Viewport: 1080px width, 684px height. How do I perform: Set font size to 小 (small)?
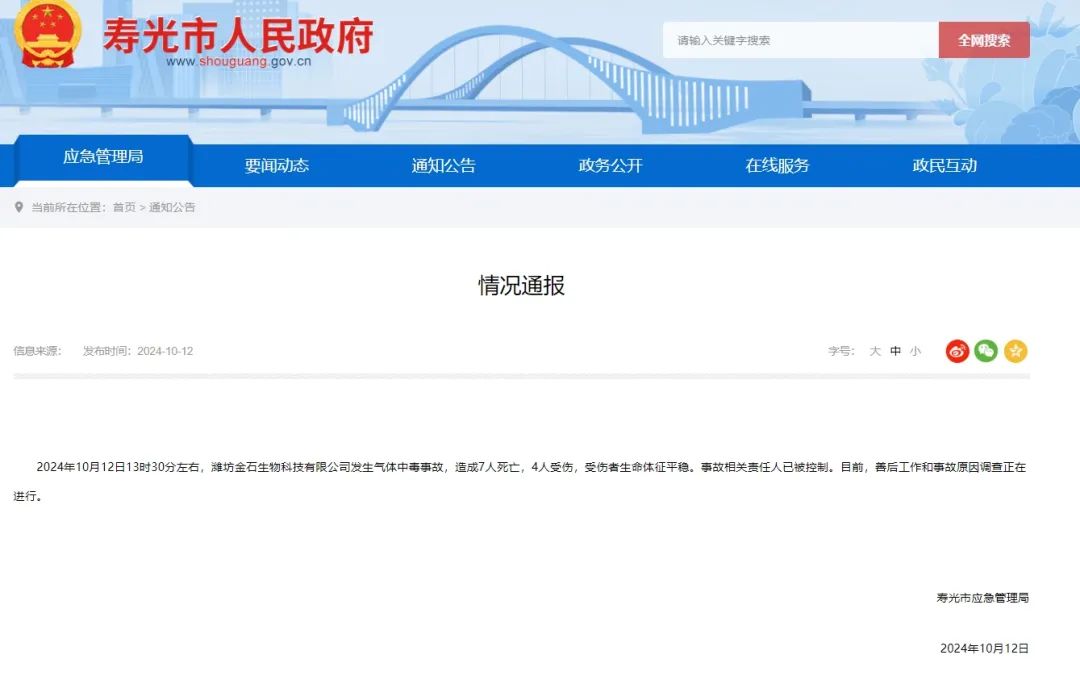[915, 351]
